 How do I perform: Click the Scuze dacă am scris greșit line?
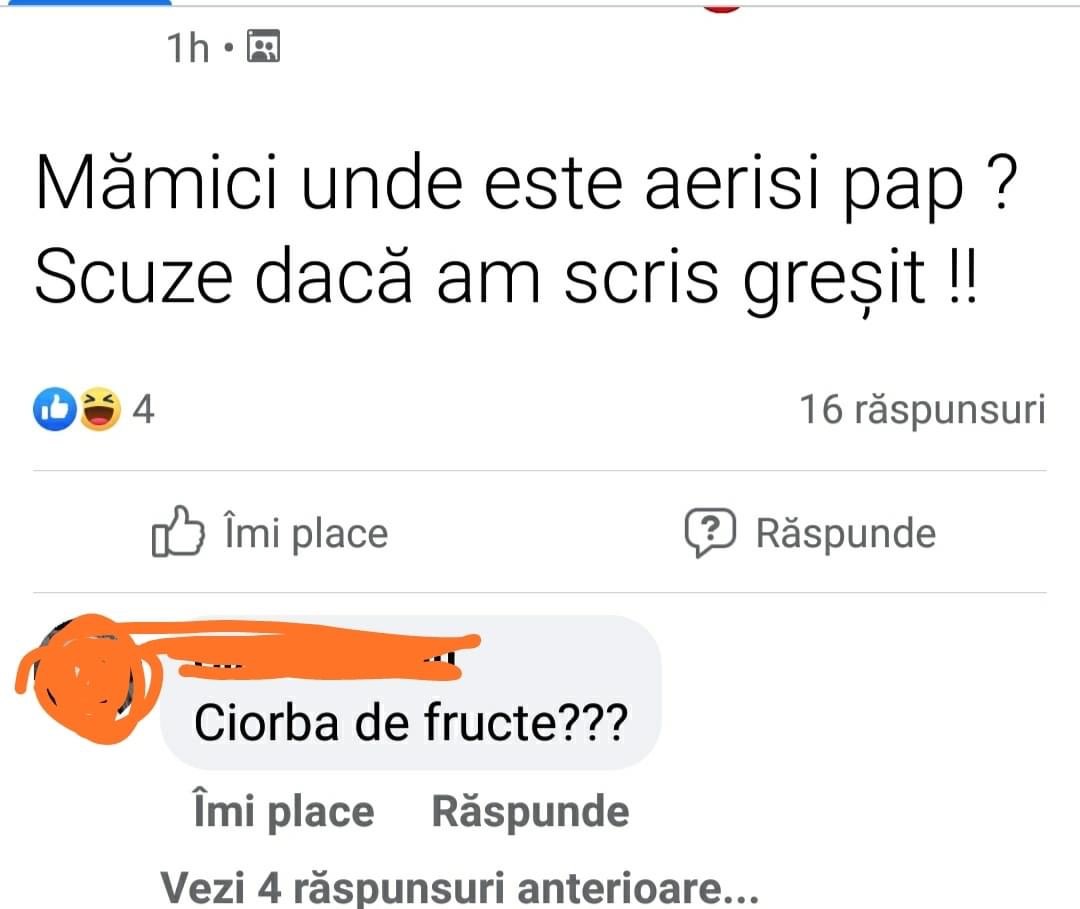point(506,278)
